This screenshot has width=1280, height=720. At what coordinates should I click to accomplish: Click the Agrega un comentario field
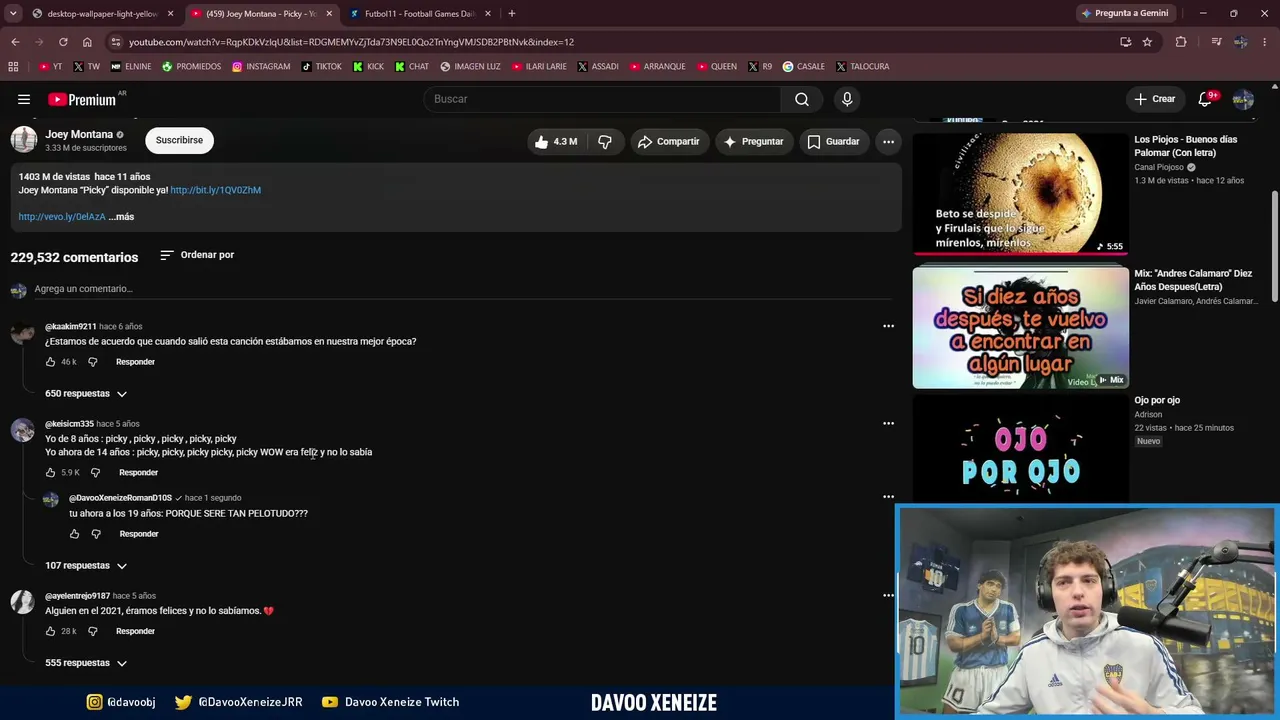(463, 289)
